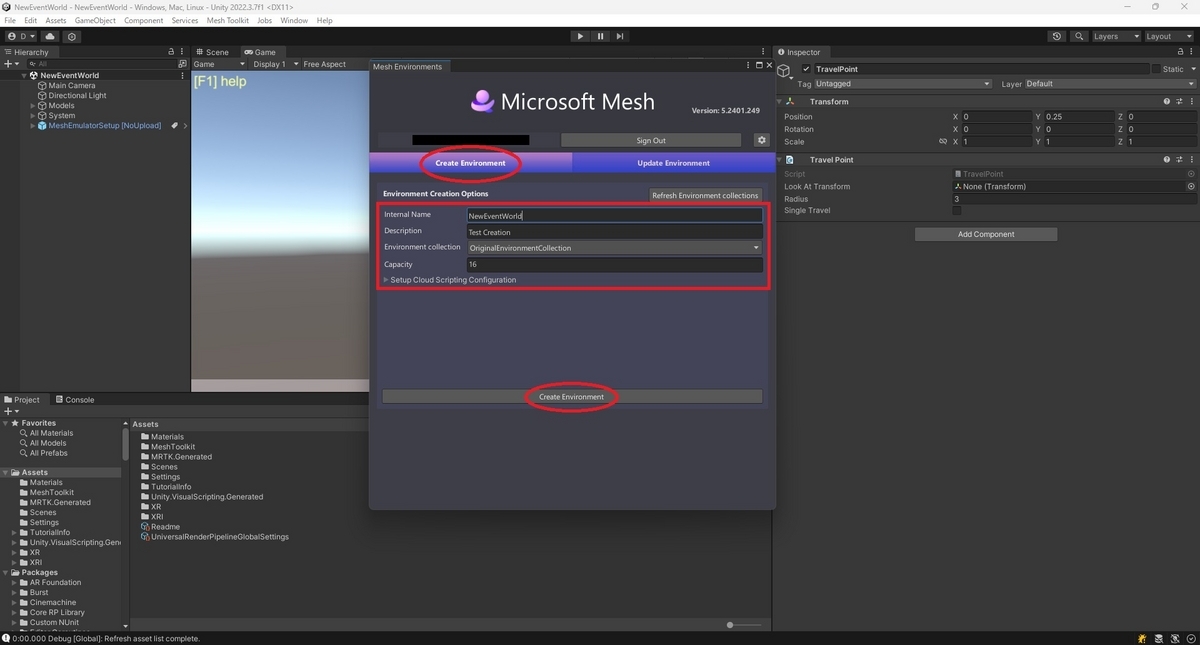Open the Undo History icon

tap(1057, 36)
